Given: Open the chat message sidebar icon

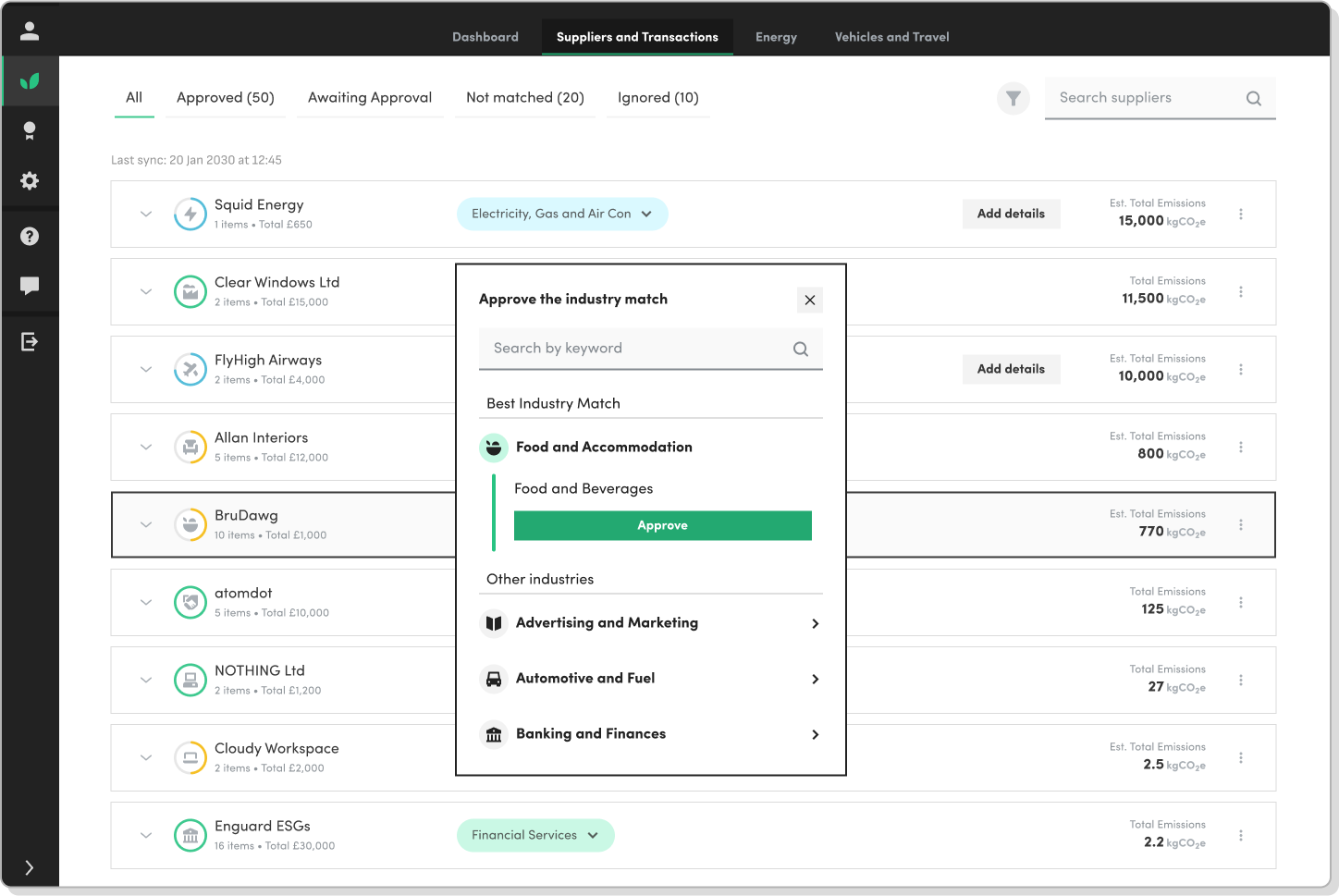Looking at the screenshot, I should [x=30, y=286].
